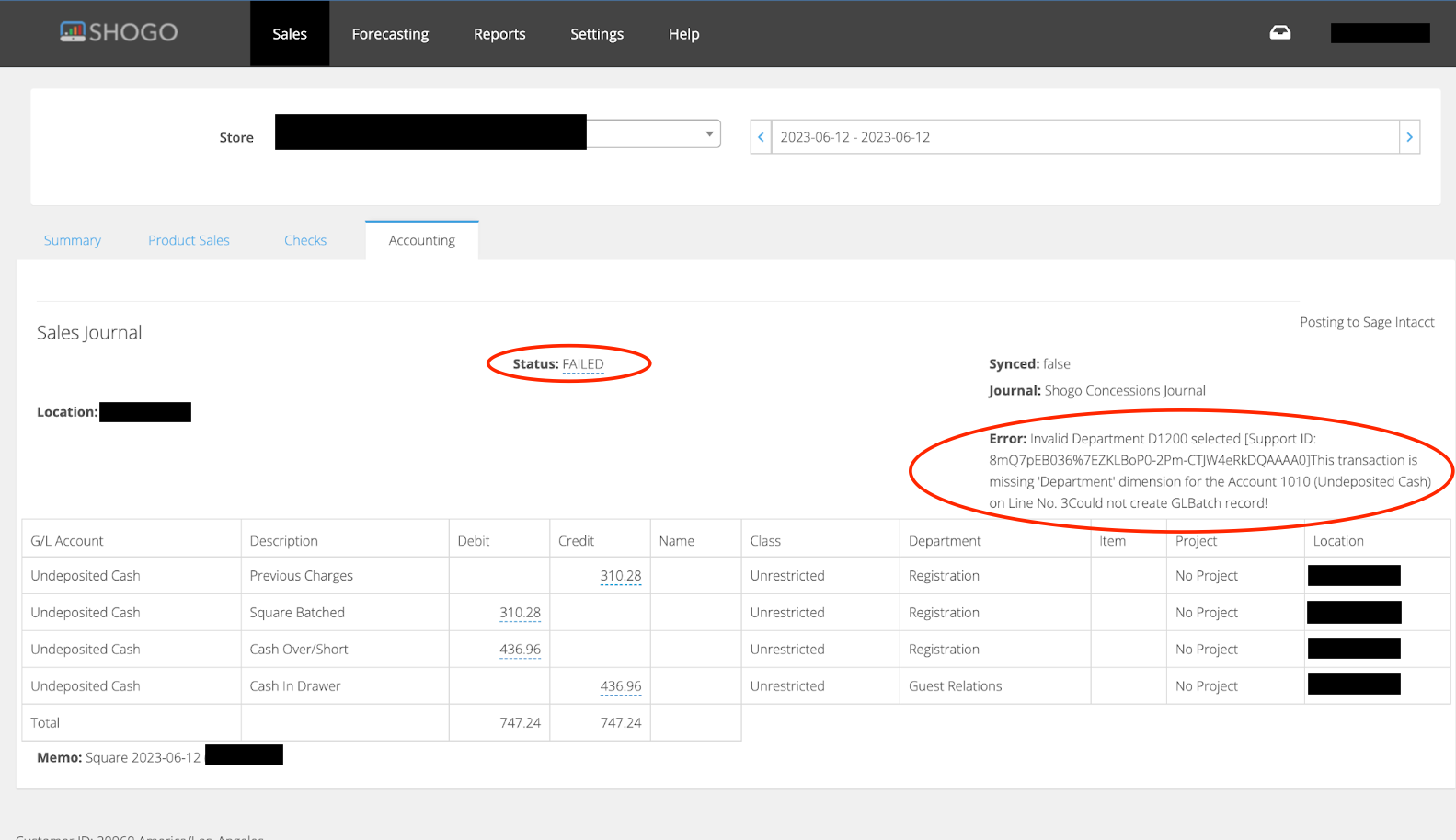
Task: Click the FAILED status link
Action: coord(583,364)
